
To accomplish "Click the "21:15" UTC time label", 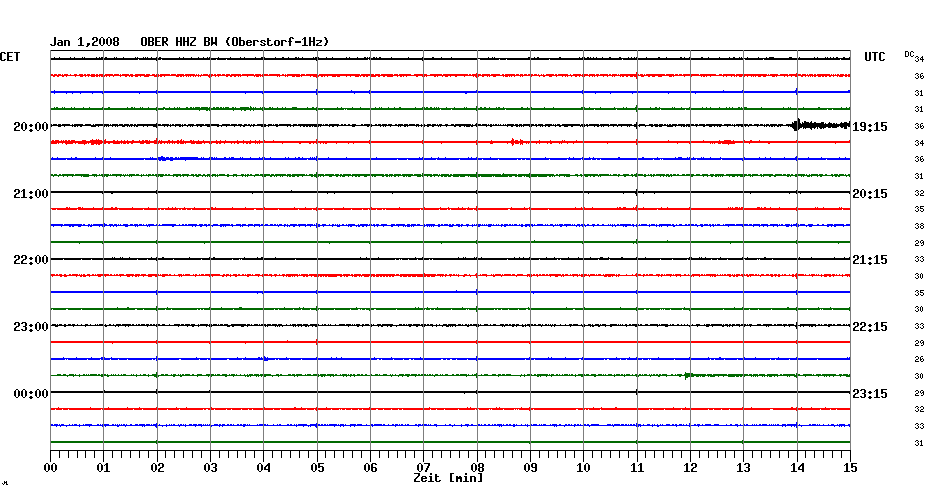I will [x=870, y=260].
